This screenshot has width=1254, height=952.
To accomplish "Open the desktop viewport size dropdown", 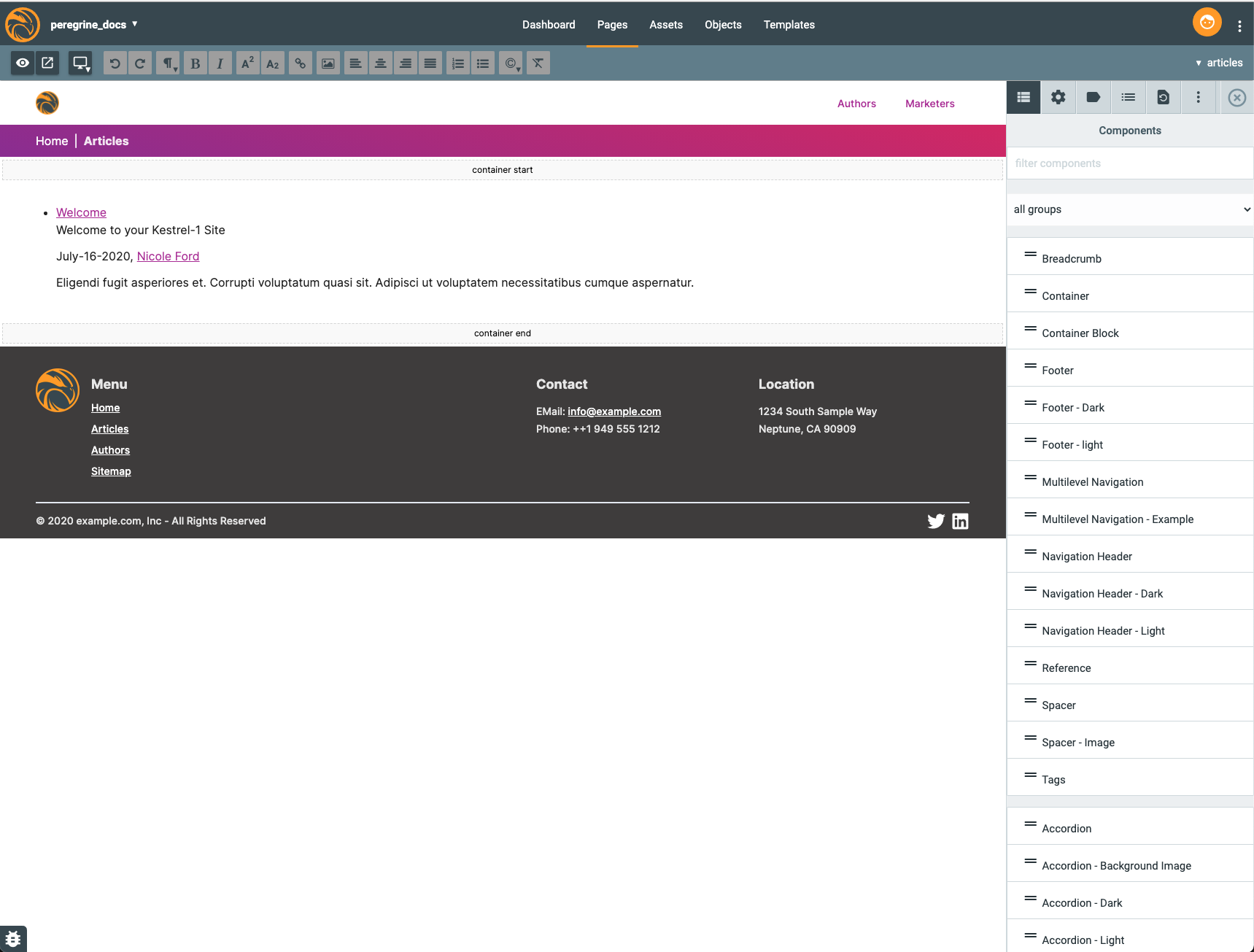I will pyautogui.click(x=80, y=63).
